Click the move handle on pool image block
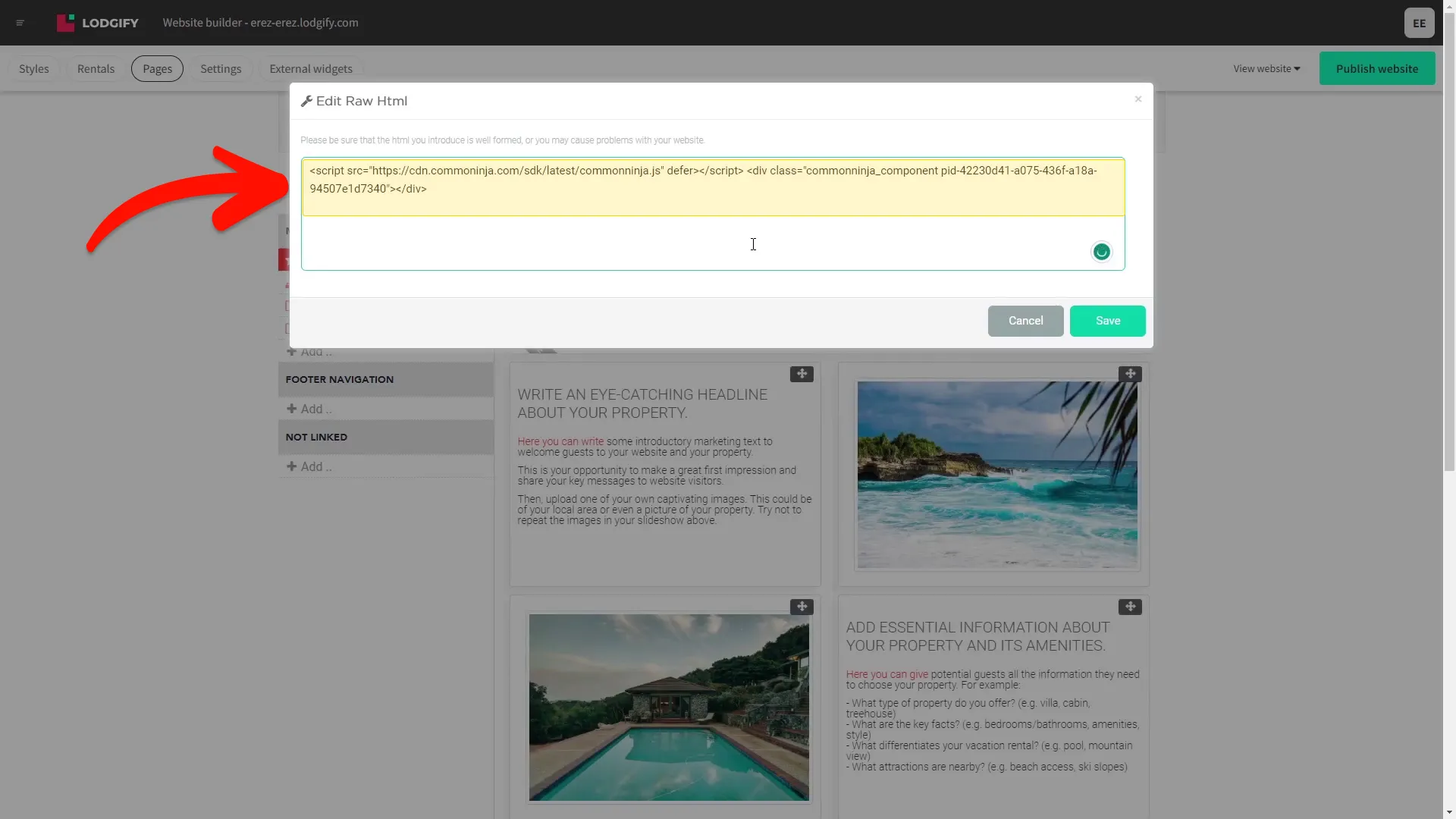This screenshot has height=819, width=1456. 802,607
